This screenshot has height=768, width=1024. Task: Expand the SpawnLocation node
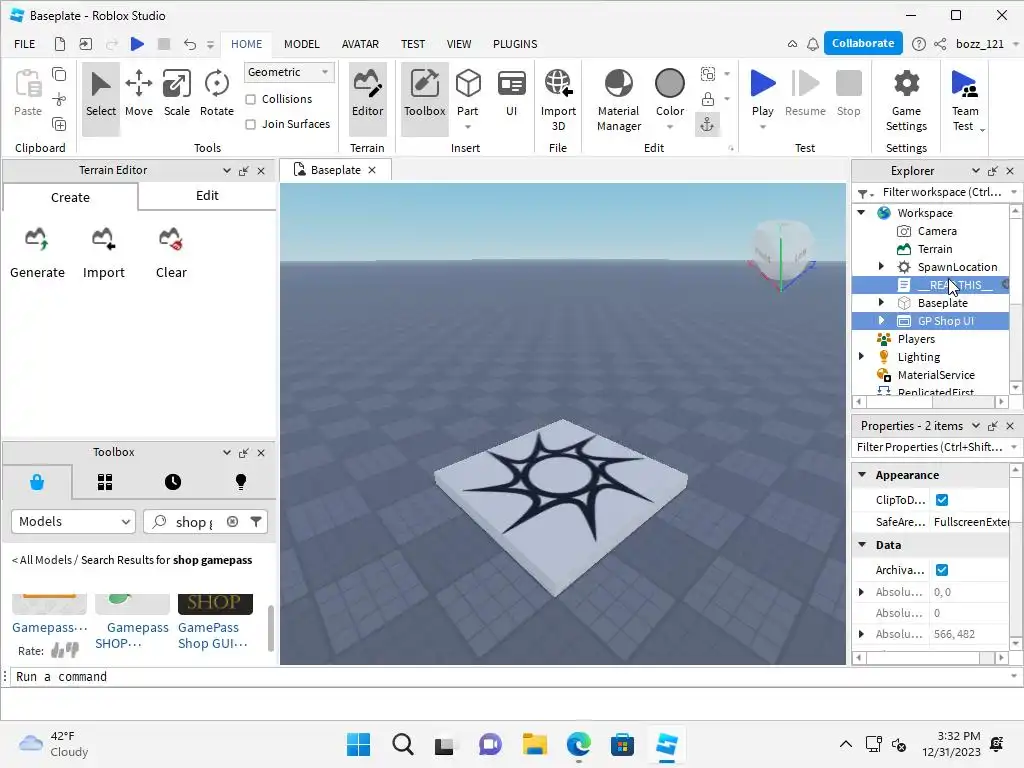(x=881, y=266)
